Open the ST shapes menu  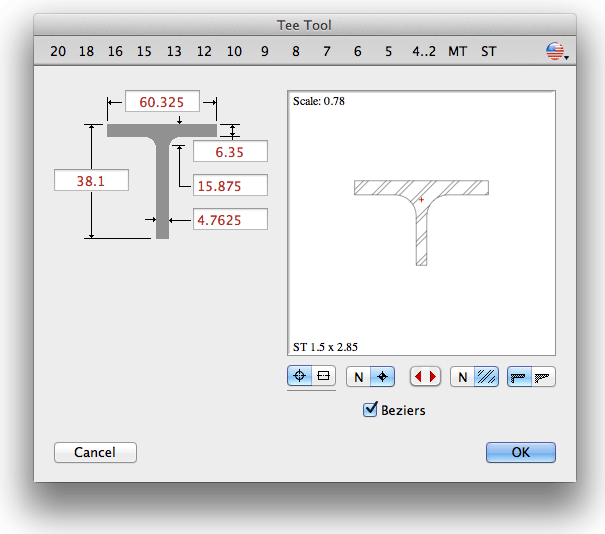click(x=488, y=51)
